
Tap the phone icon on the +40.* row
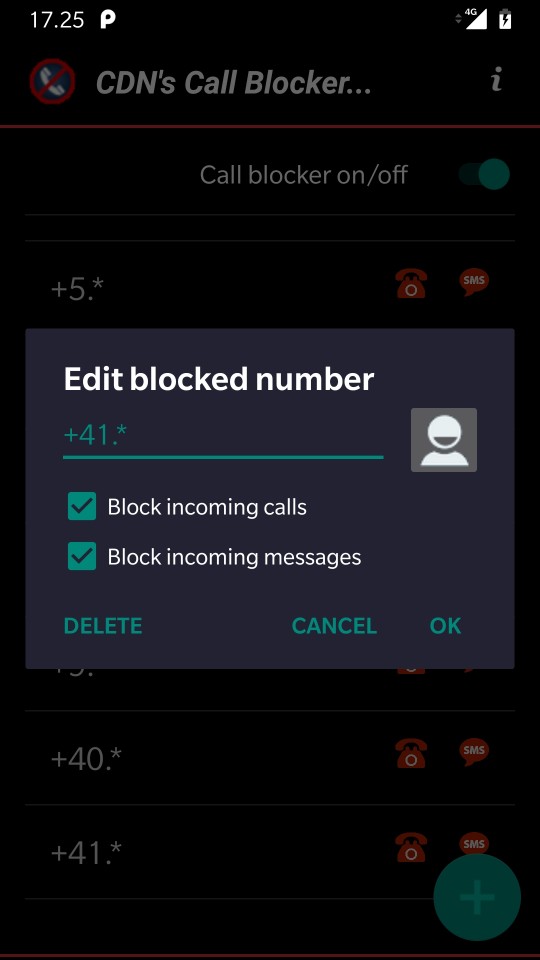[411, 754]
